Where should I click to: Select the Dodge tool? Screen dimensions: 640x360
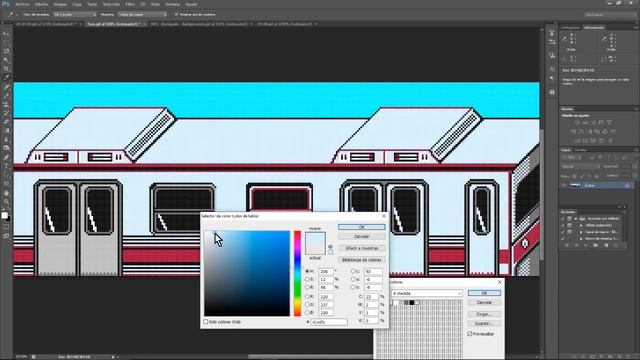tap(6, 148)
